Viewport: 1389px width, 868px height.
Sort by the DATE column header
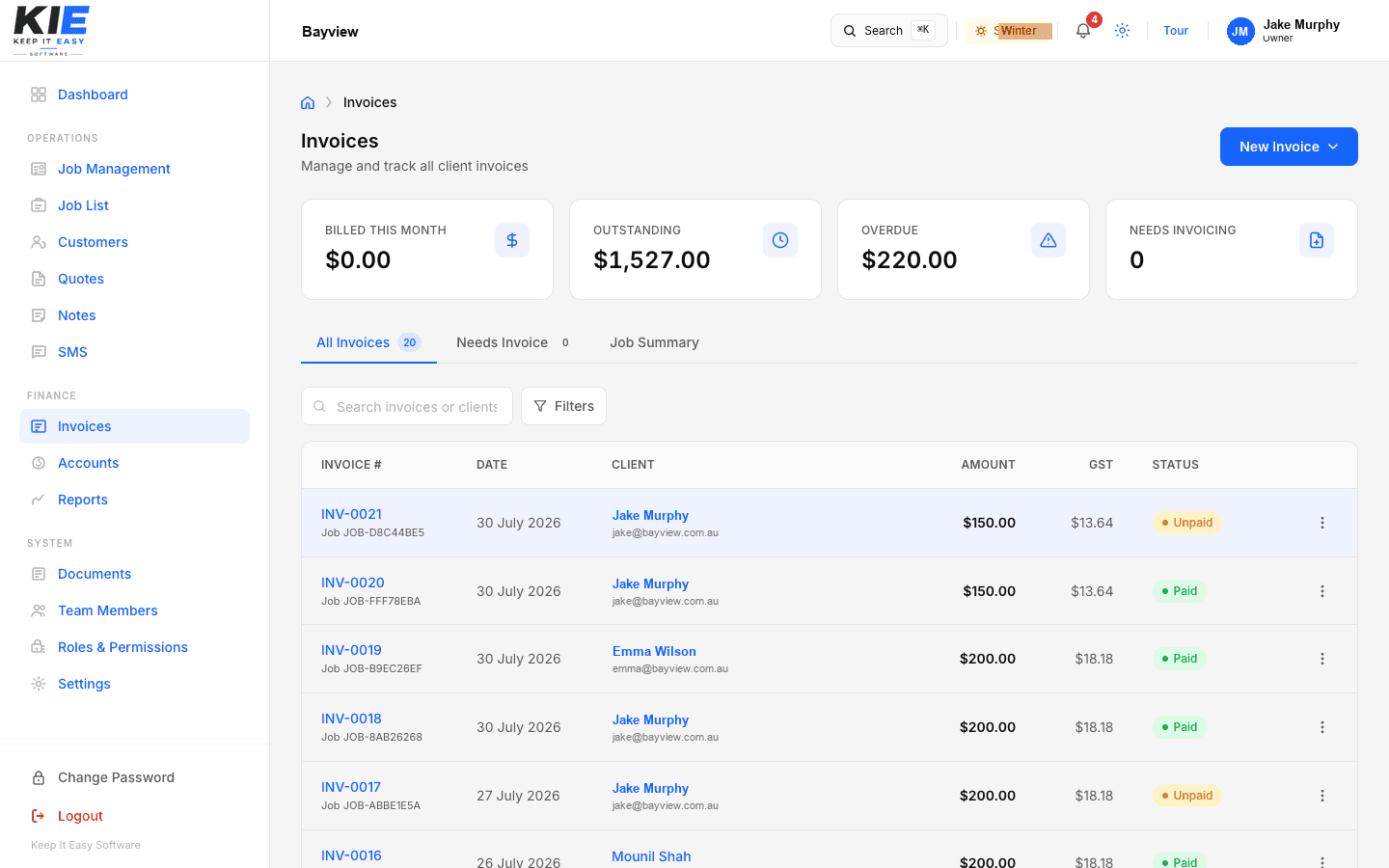tap(492, 465)
